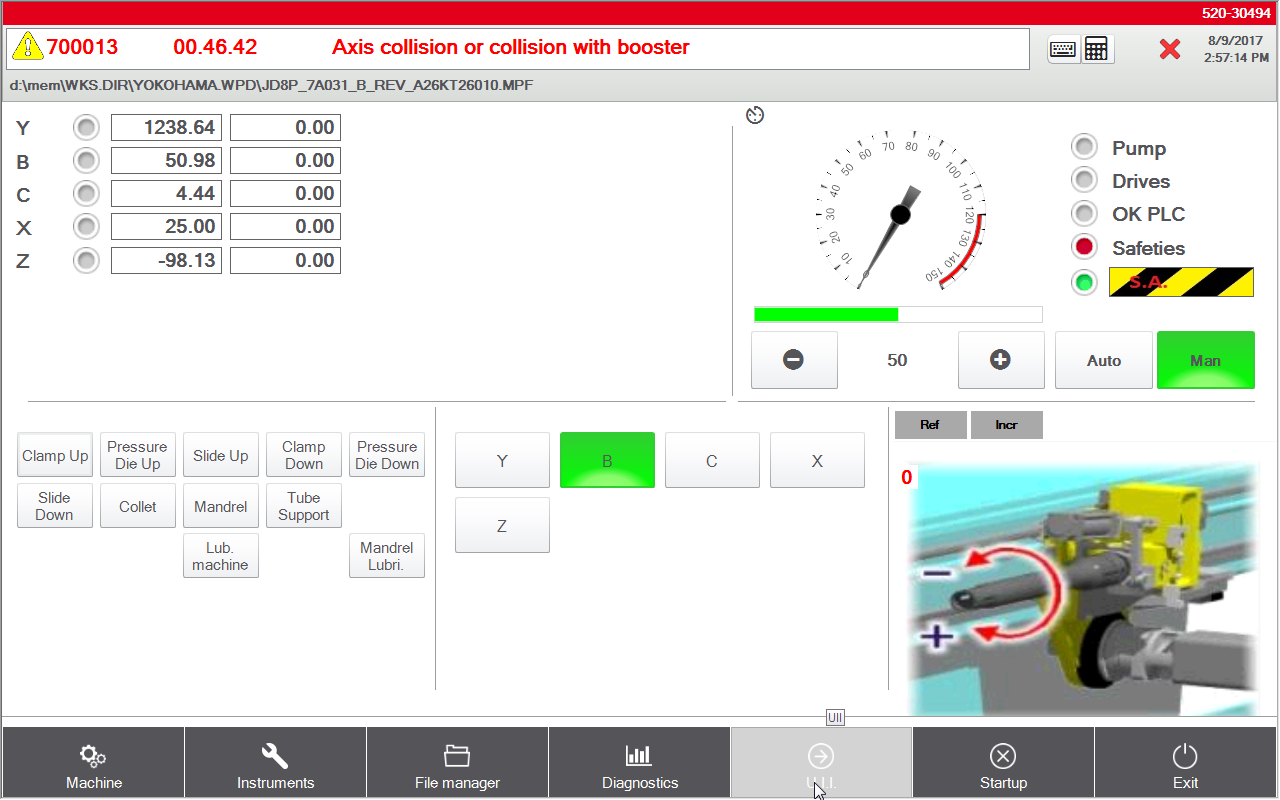Open the calculator icon
Screen dimensions: 1280x800
click(1097, 49)
